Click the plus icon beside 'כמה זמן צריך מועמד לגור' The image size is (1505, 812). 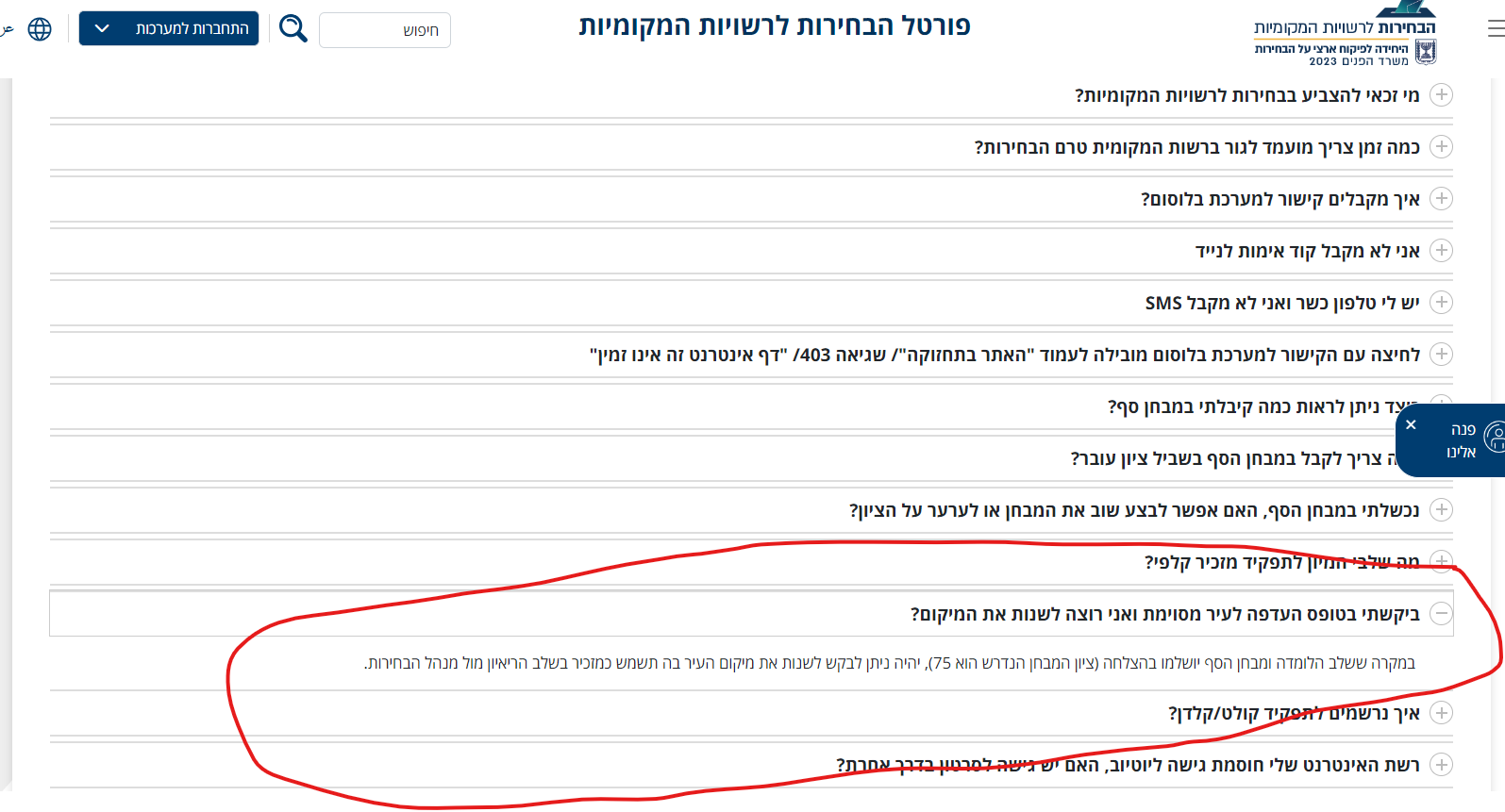point(1441,146)
